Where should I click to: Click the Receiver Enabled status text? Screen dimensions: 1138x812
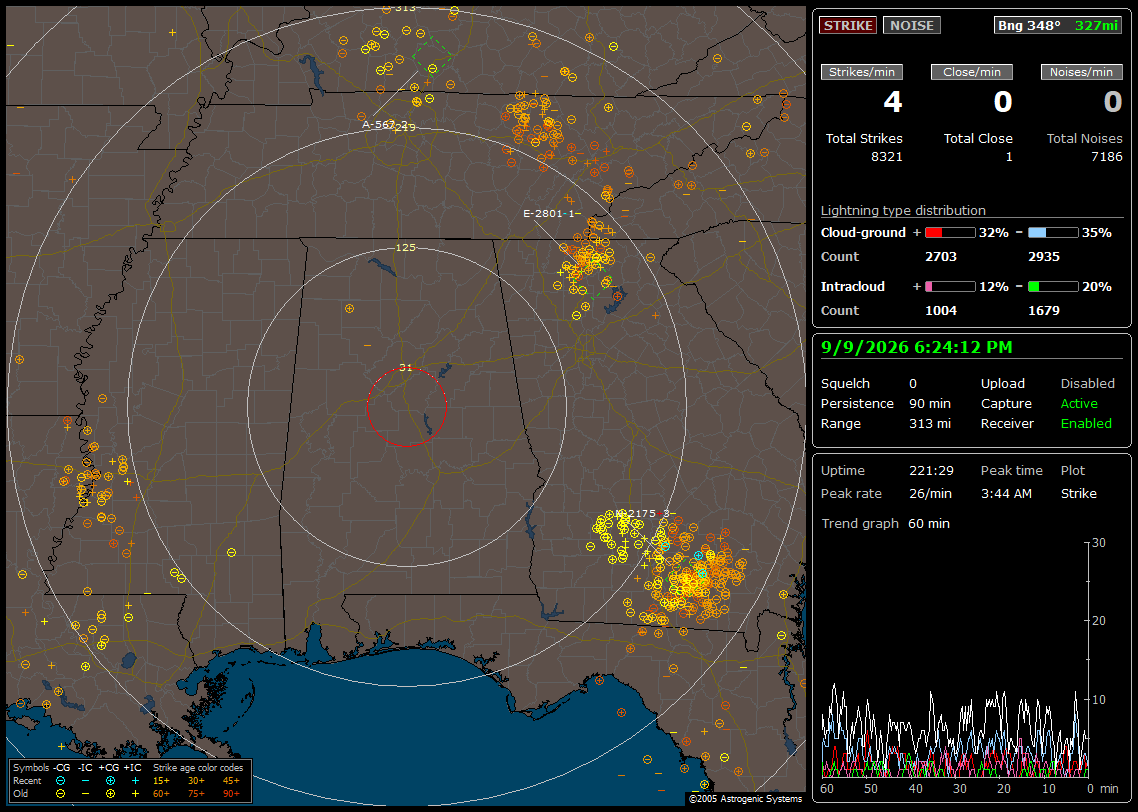[x=1086, y=424]
